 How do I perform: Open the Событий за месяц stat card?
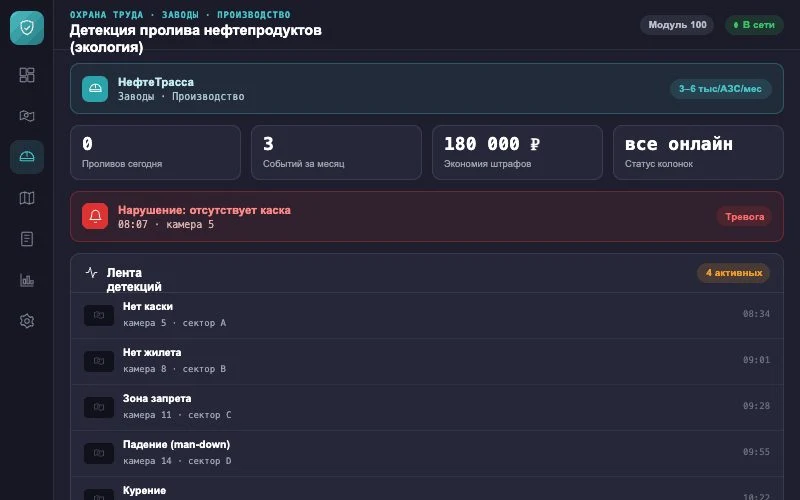(337, 153)
